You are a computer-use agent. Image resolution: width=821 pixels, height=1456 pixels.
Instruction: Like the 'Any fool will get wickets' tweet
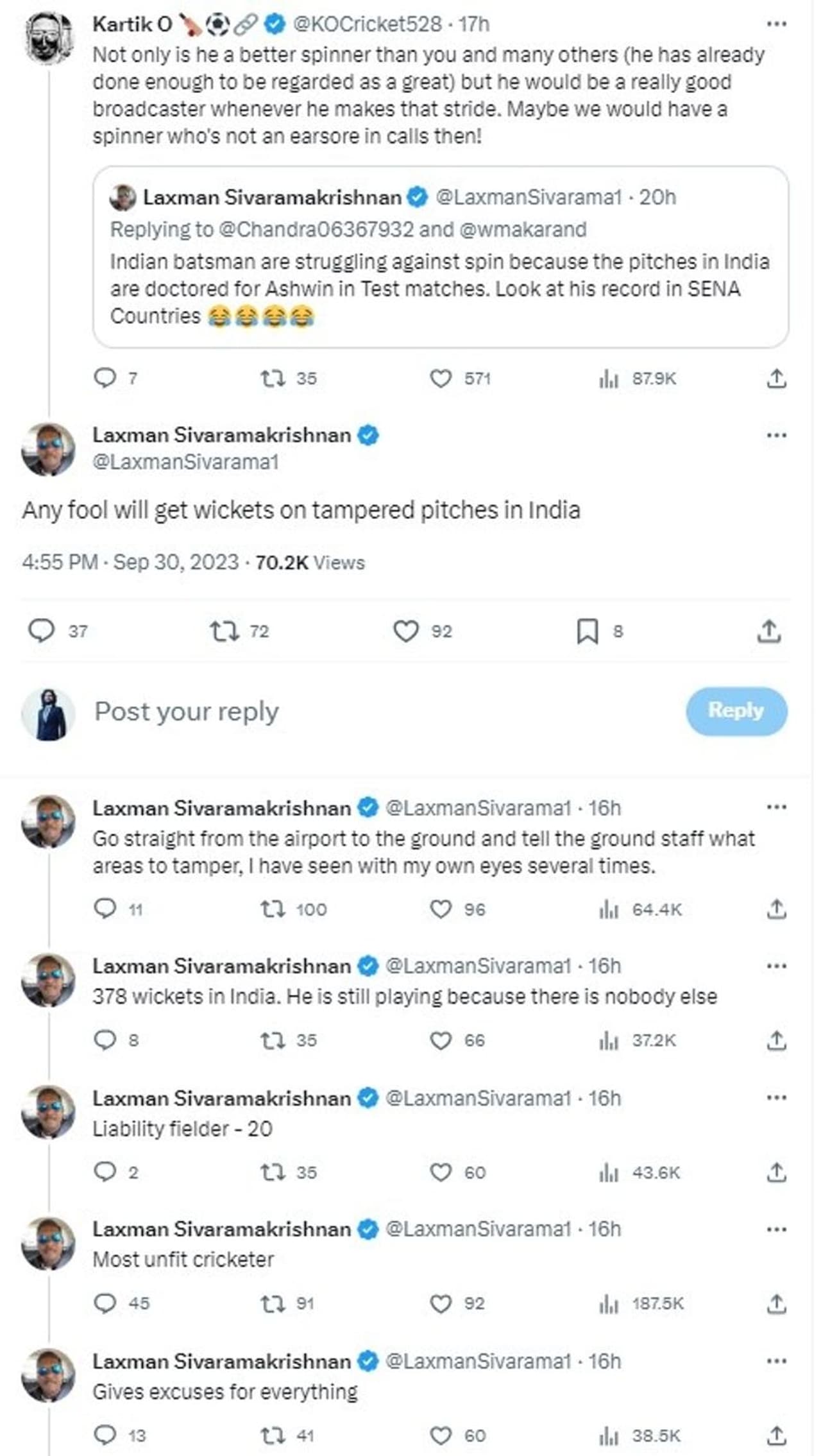[406, 631]
